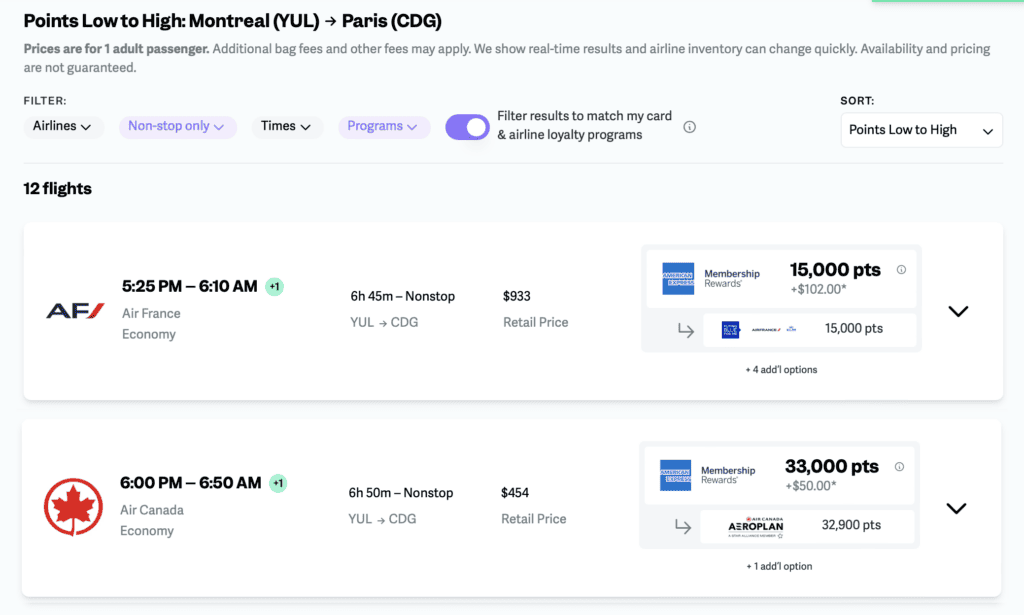Expand the Air Canada flight details chevron
The width and height of the screenshot is (1024, 615).
pyautogui.click(x=956, y=508)
